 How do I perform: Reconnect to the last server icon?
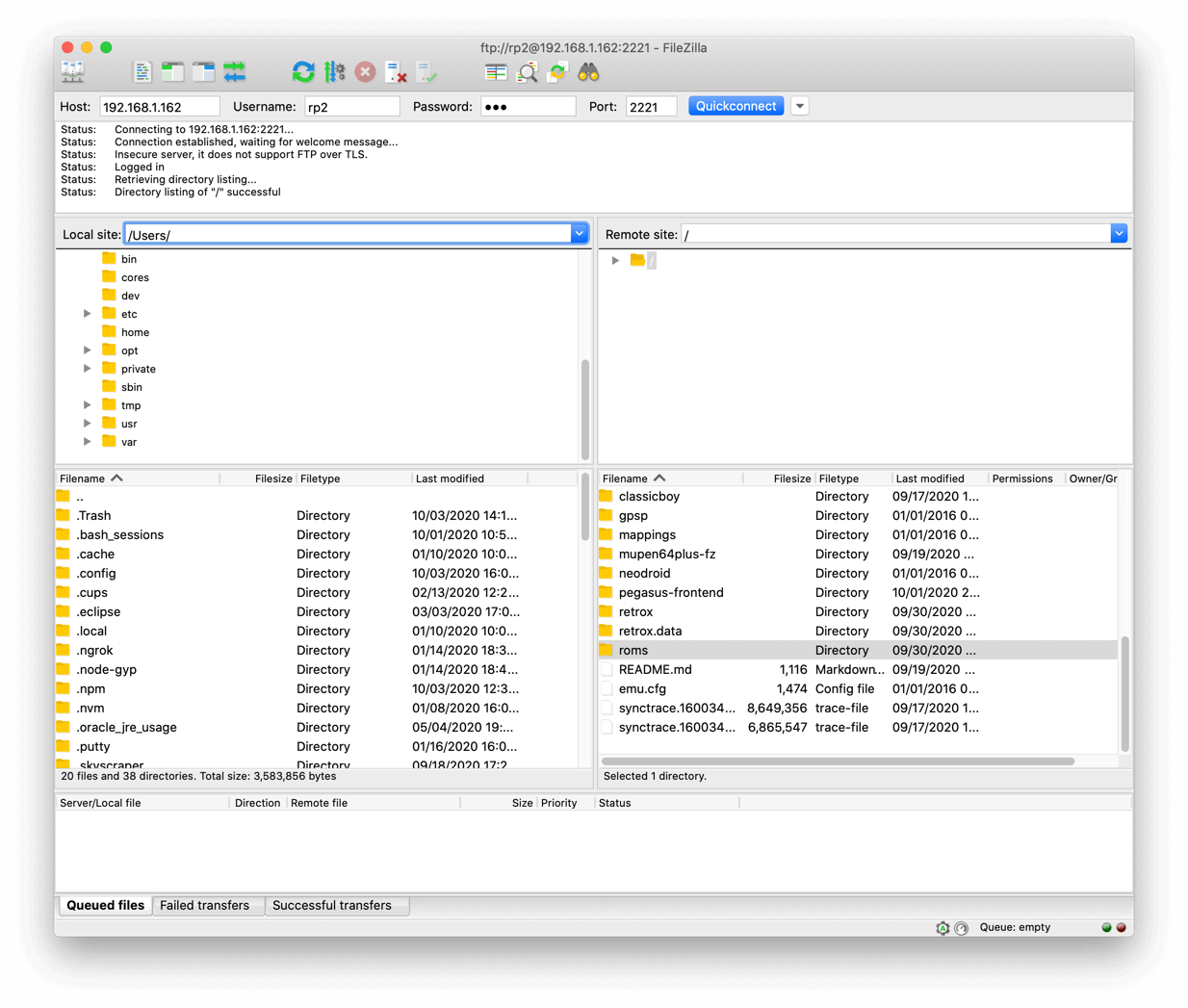[426, 72]
